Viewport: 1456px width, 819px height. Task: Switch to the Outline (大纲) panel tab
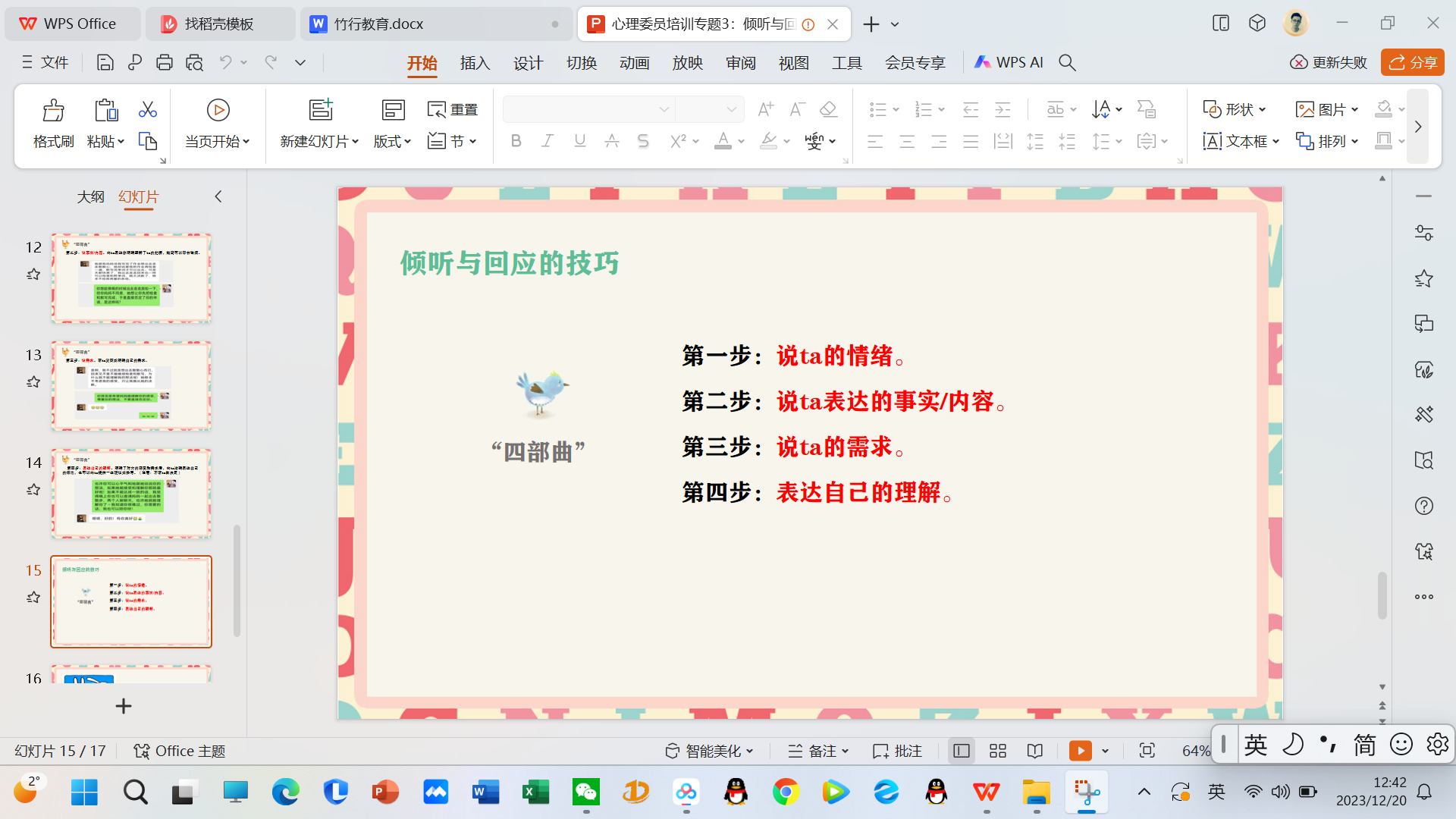pyautogui.click(x=90, y=197)
